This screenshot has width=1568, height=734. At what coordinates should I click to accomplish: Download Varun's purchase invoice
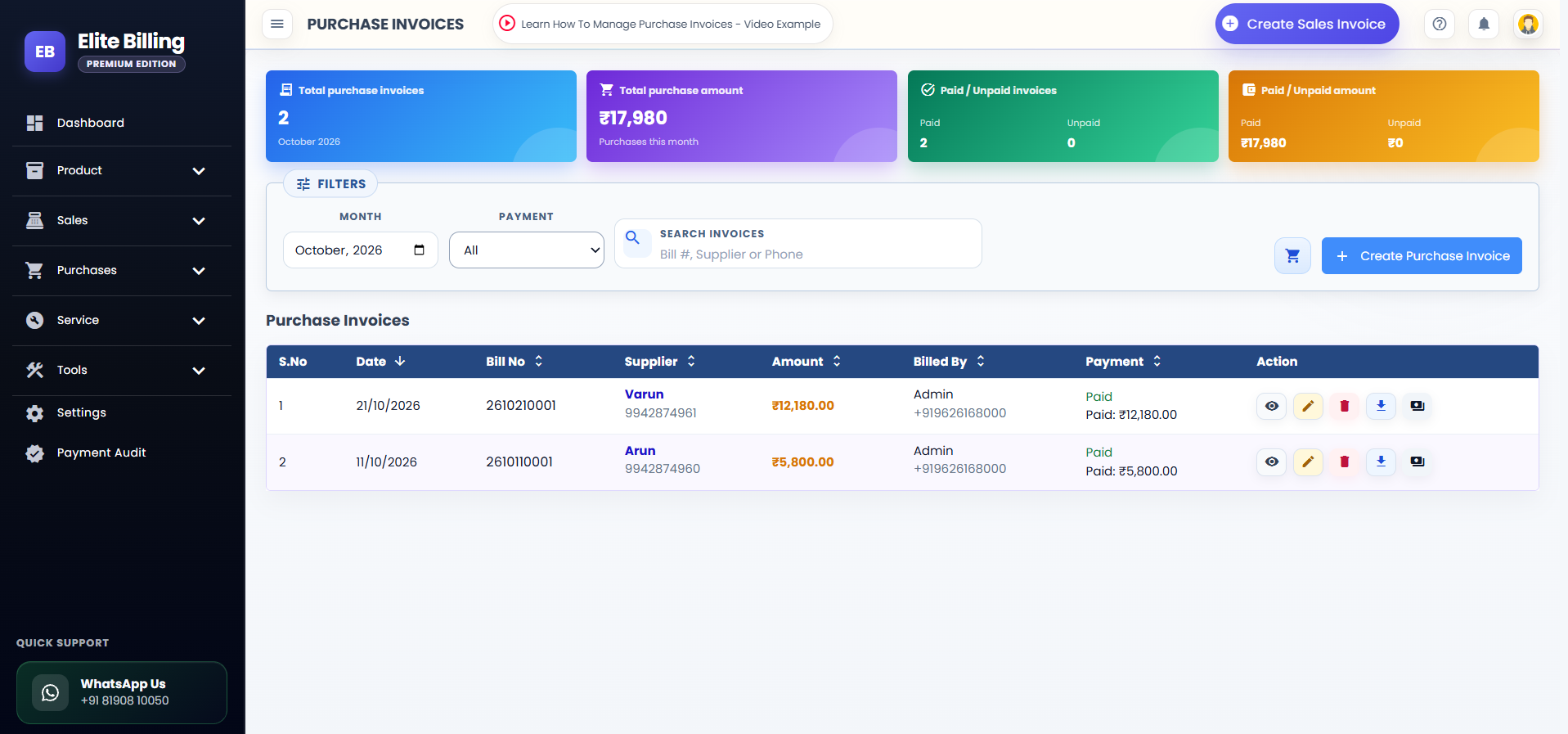coord(1381,406)
